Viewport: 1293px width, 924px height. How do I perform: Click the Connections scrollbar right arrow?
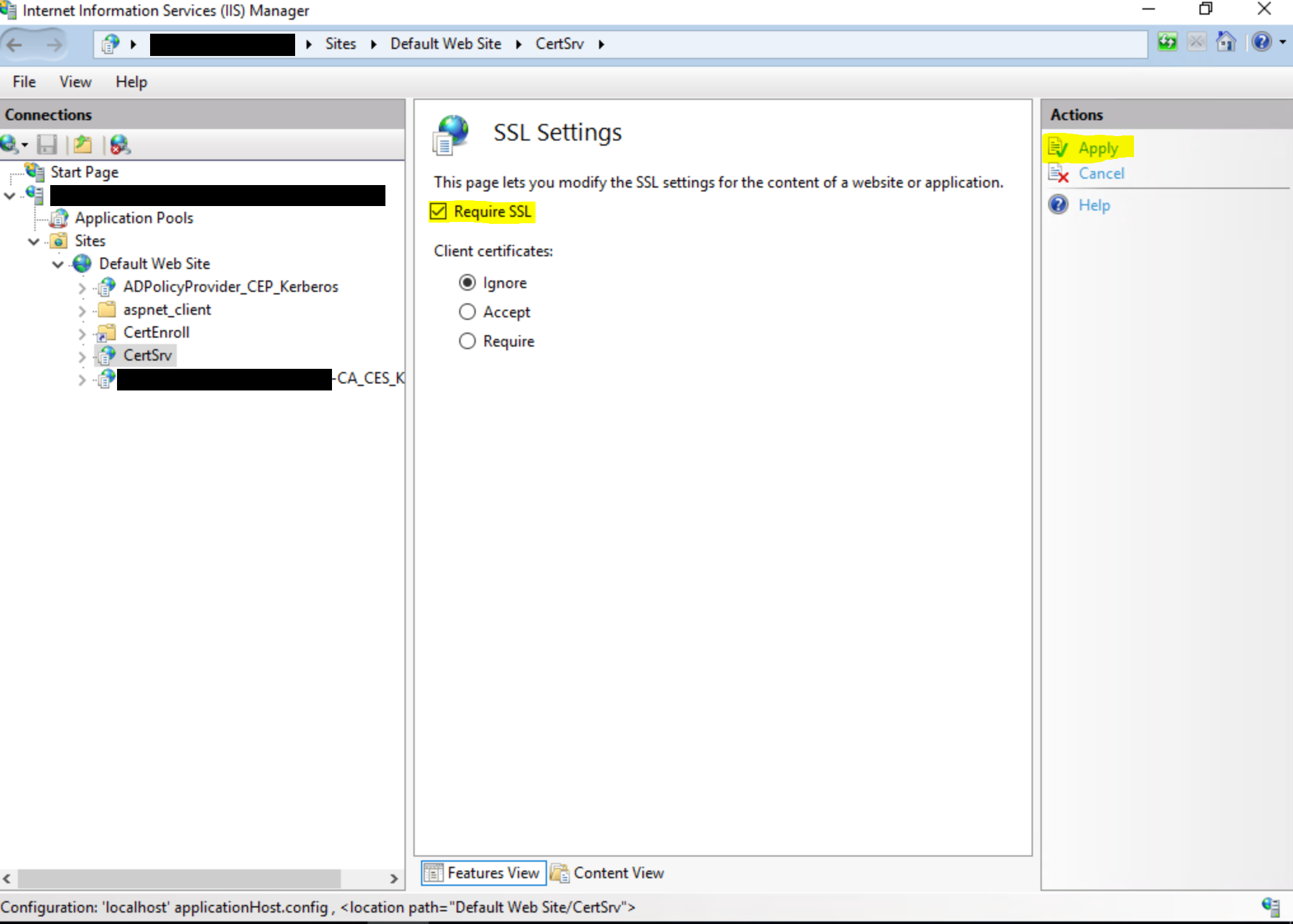pos(394,878)
